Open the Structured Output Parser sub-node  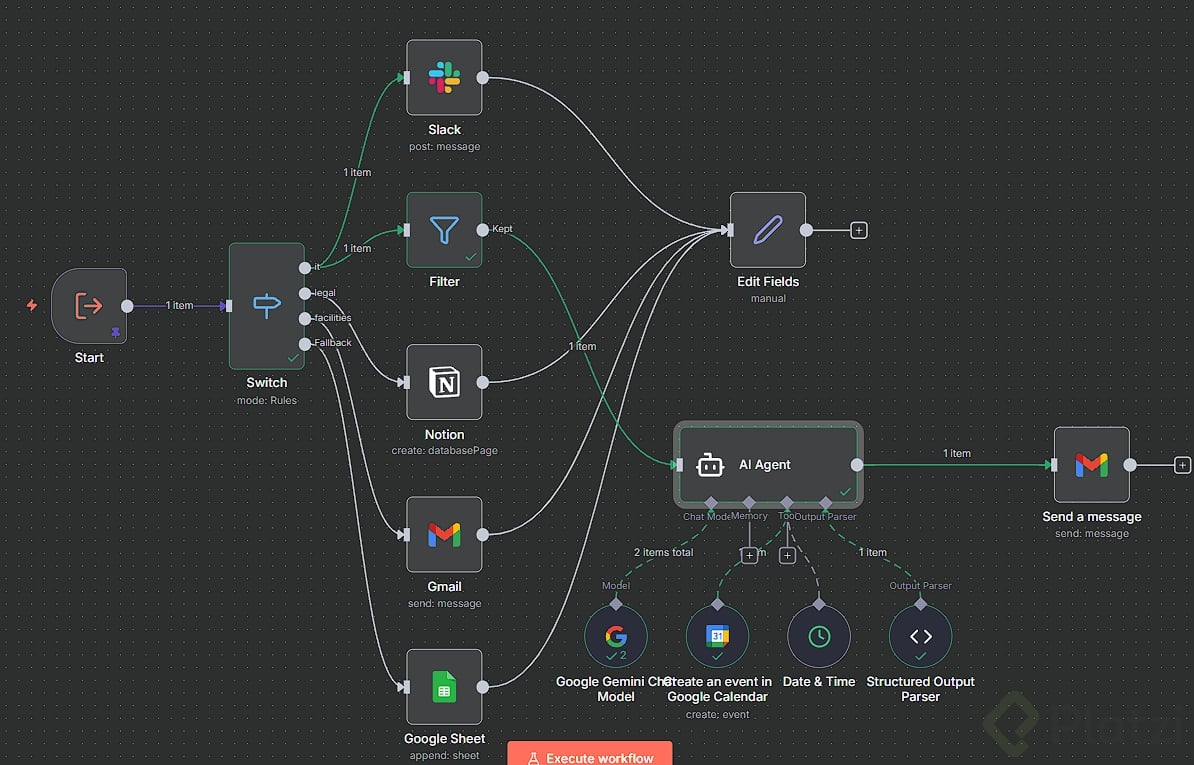[921, 636]
